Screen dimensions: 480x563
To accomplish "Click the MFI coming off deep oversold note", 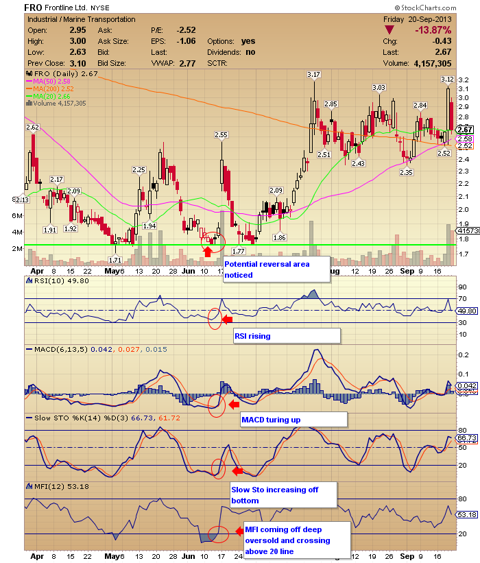I will [x=297, y=540].
